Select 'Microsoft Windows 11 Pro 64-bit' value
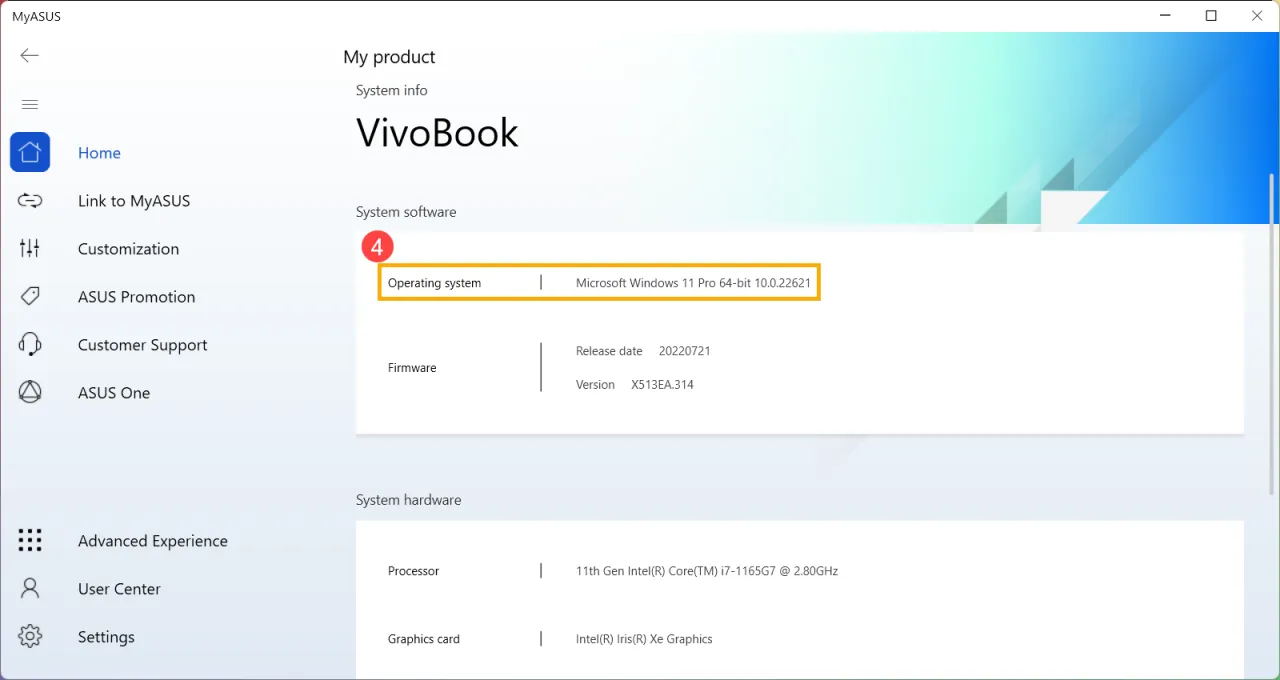The image size is (1280, 680). click(692, 283)
